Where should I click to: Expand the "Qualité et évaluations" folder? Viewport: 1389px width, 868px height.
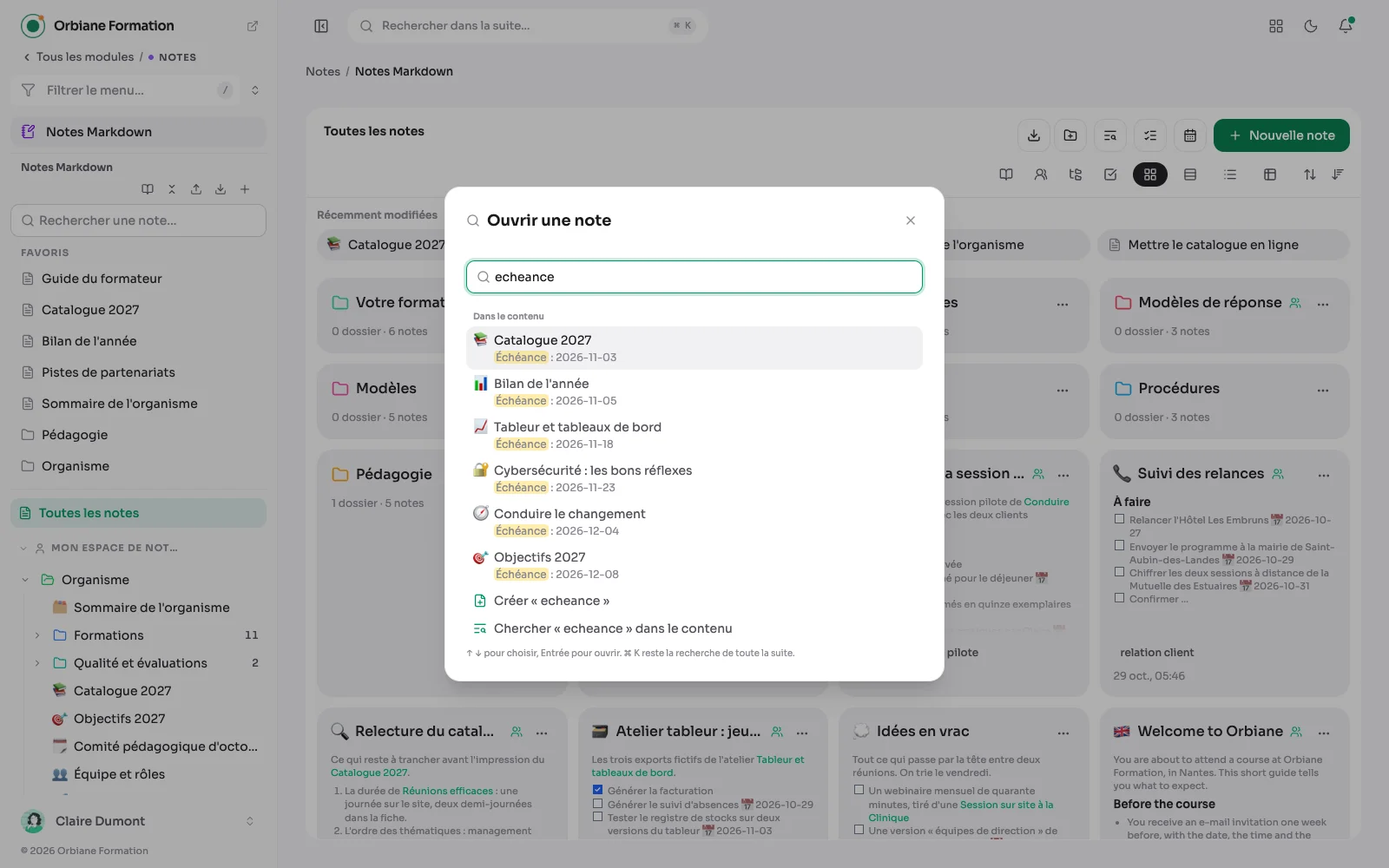(37, 663)
